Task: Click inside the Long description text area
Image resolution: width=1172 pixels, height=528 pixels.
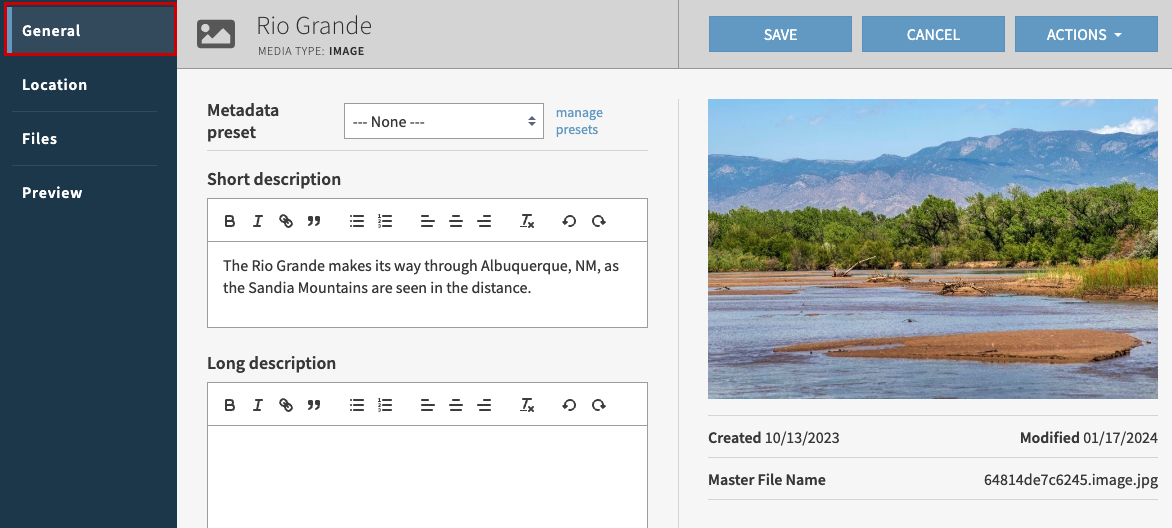Action: coord(427,476)
